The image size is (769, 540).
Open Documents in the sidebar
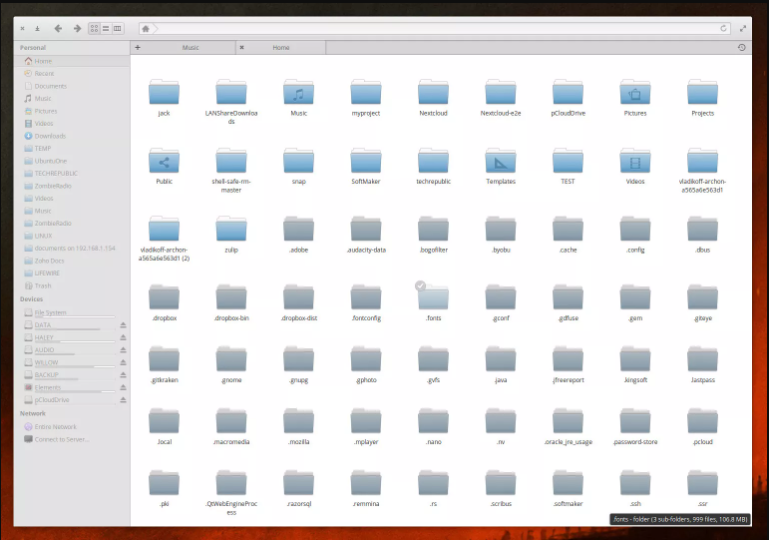(72, 86)
